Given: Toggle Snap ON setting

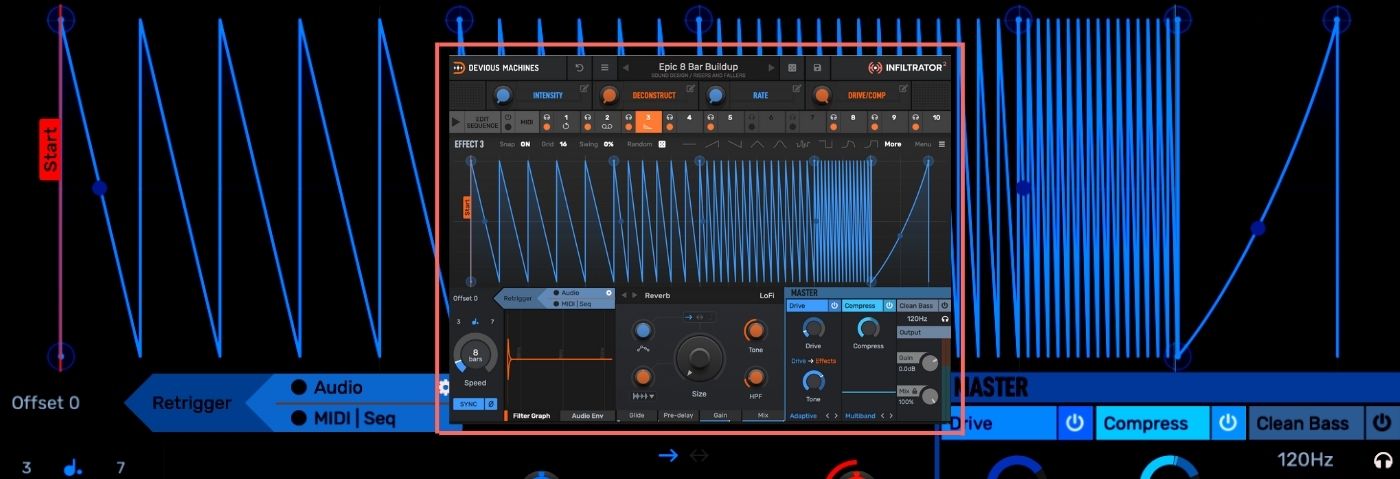Looking at the screenshot, I should pyautogui.click(x=525, y=144).
